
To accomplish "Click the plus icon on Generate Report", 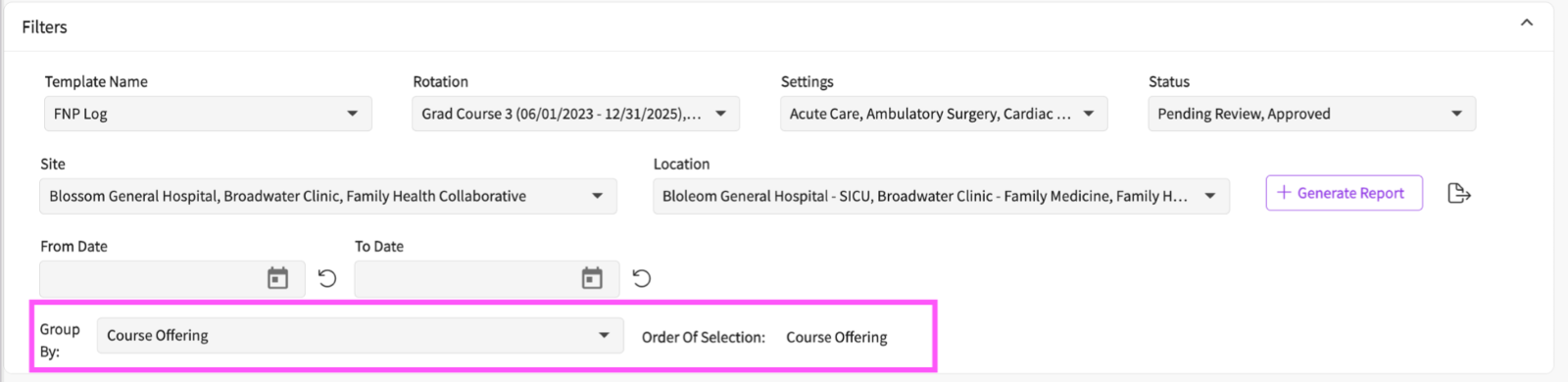I will pyautogui.click(x=1284, y=193).
